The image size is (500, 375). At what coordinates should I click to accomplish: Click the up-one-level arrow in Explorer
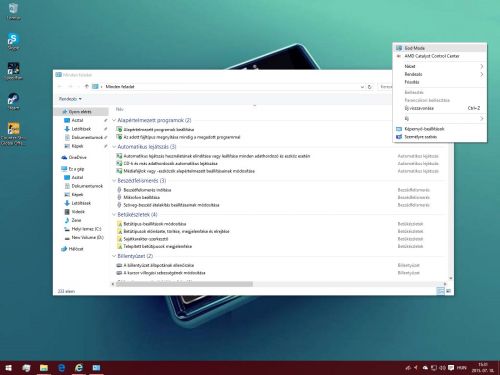87,86
